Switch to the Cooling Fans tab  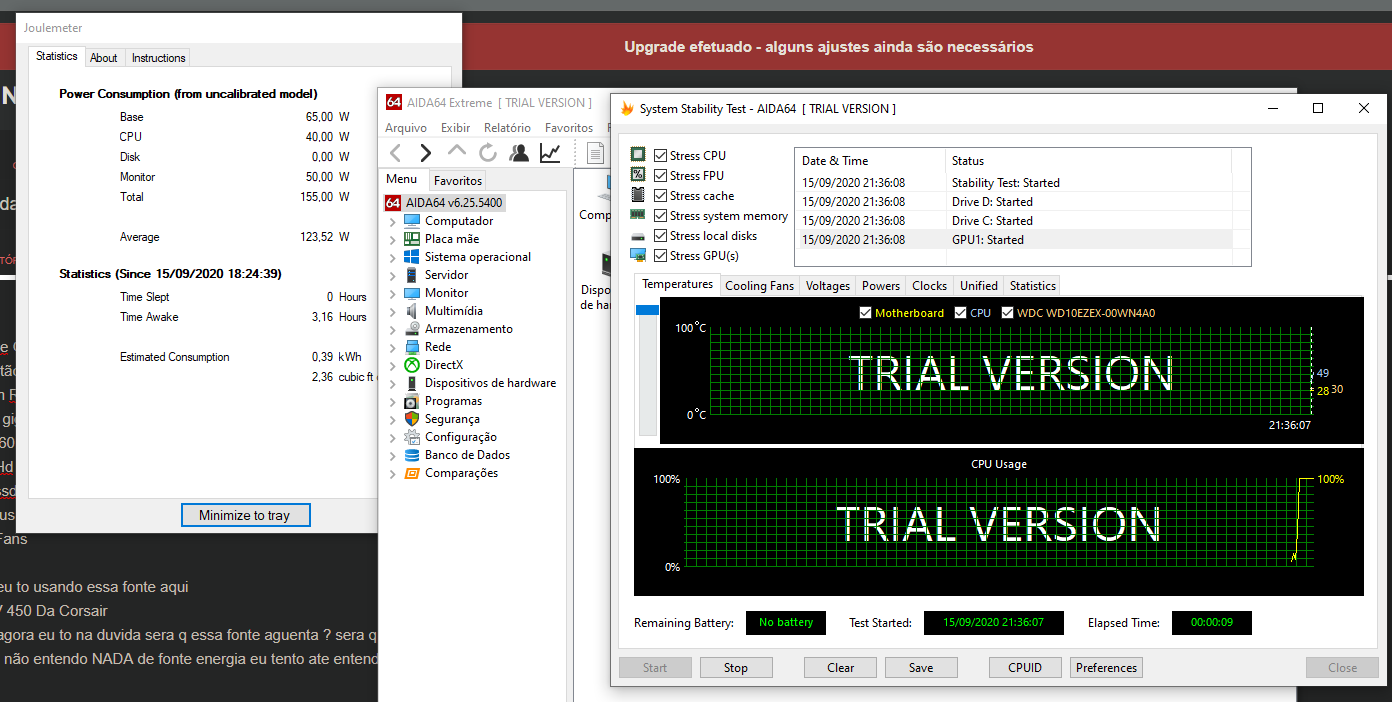point(760,286)
